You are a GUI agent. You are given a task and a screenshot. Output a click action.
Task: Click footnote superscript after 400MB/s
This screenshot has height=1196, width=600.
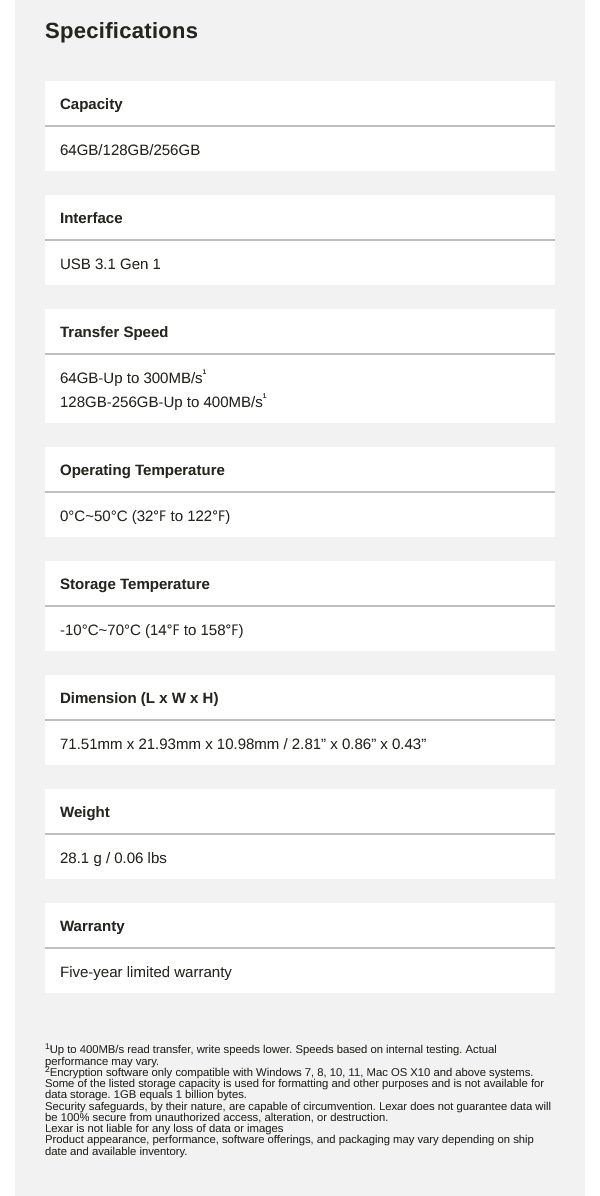point(265,397)
